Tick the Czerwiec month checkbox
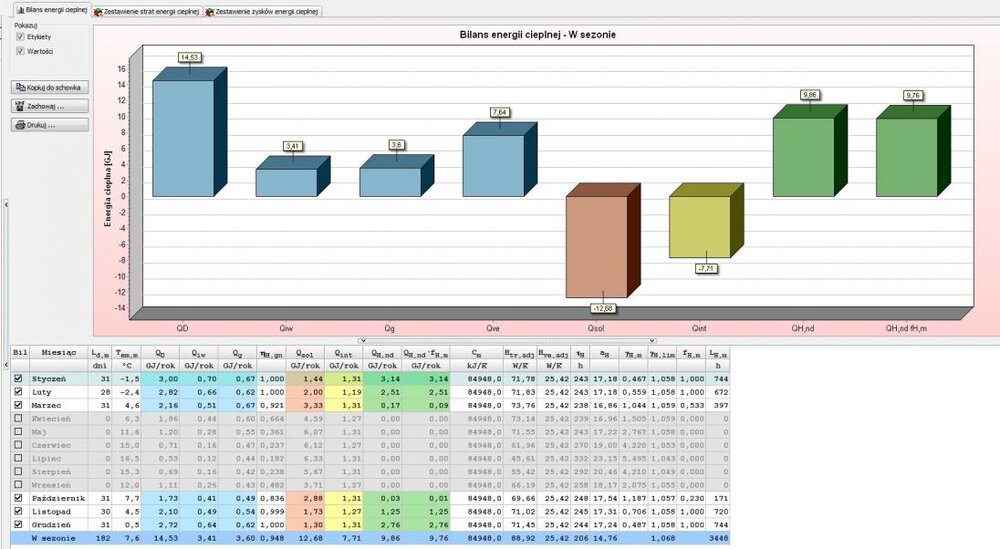1000x549 pixels. [x=16, y=444]
